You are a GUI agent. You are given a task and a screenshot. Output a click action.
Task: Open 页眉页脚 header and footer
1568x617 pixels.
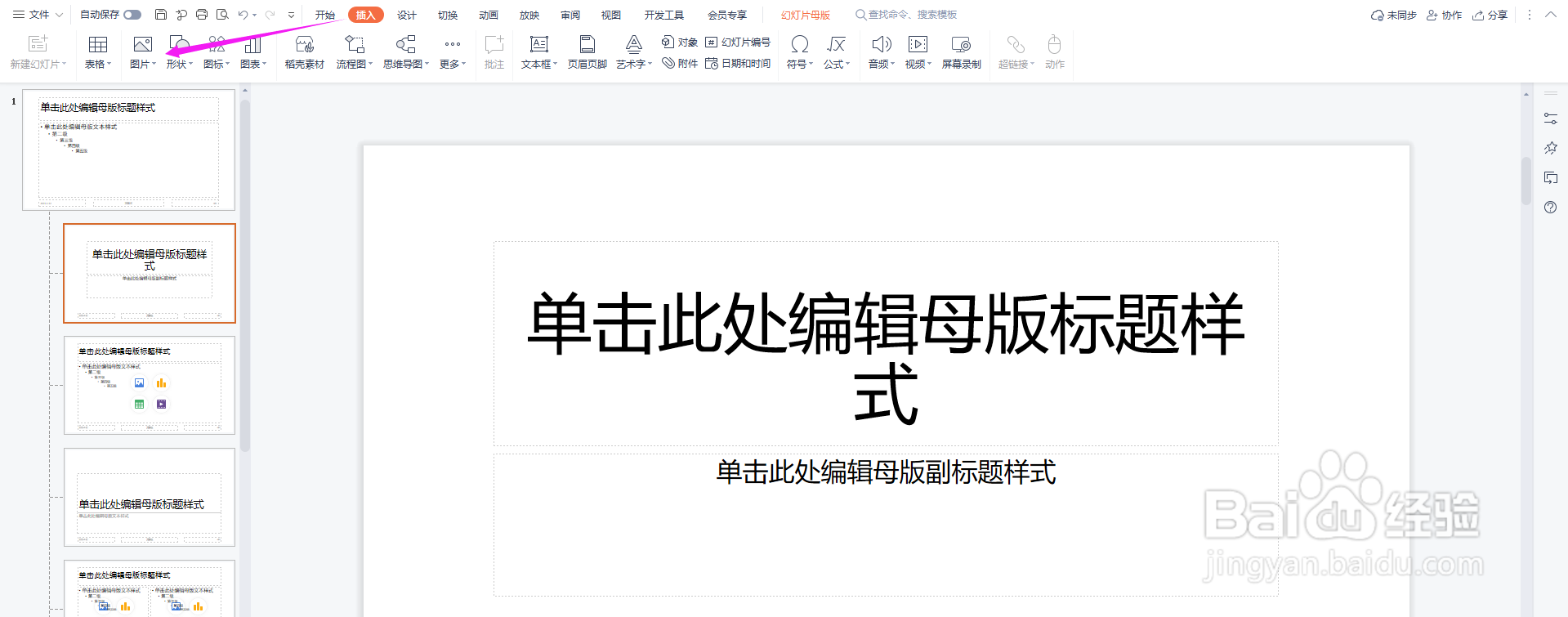(587, 51)
